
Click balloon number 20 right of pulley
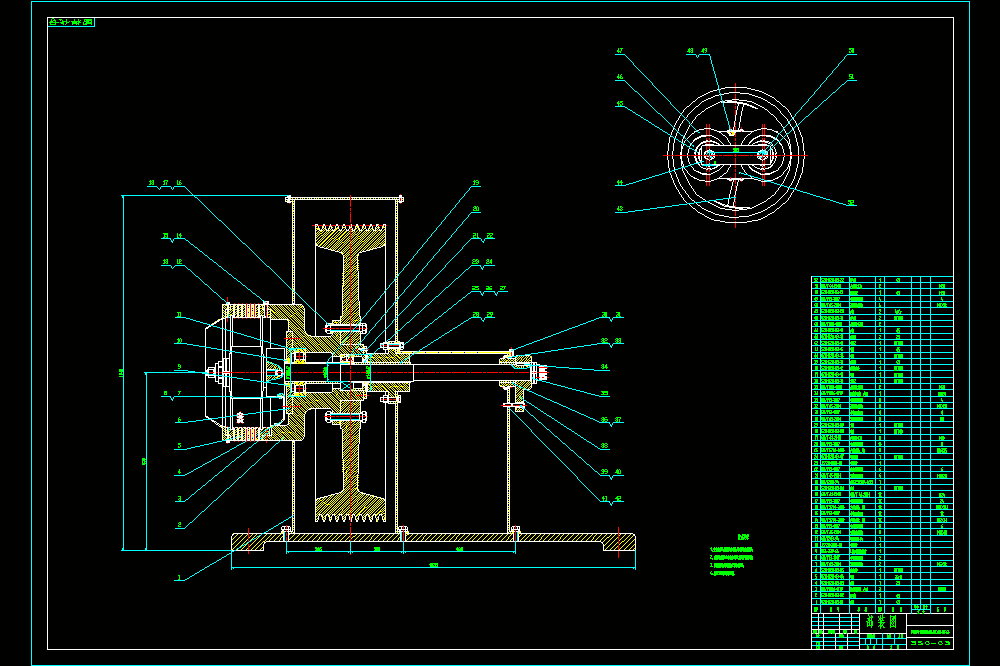click(476, 209)
